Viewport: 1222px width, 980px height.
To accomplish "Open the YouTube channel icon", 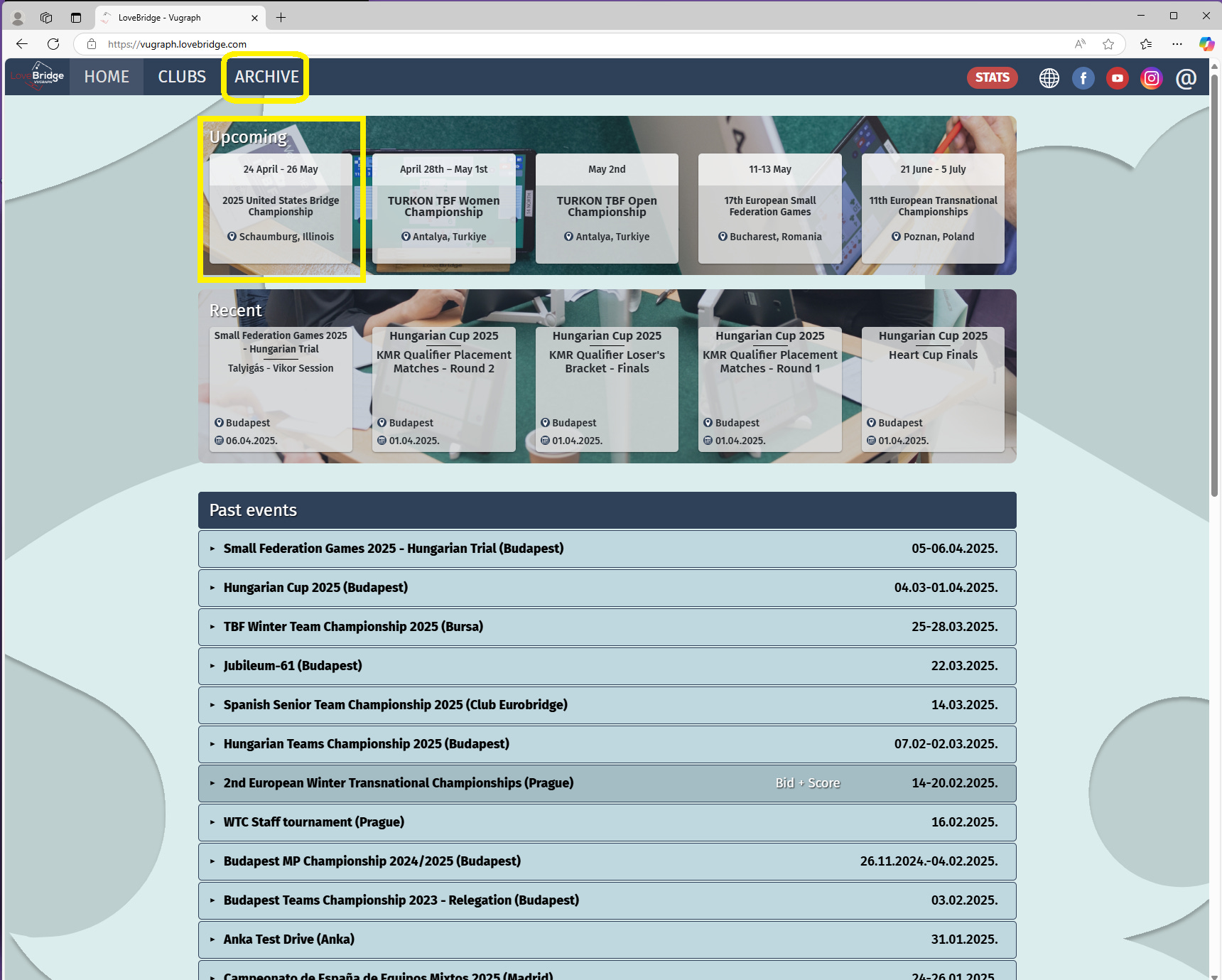I will 1118,78.
